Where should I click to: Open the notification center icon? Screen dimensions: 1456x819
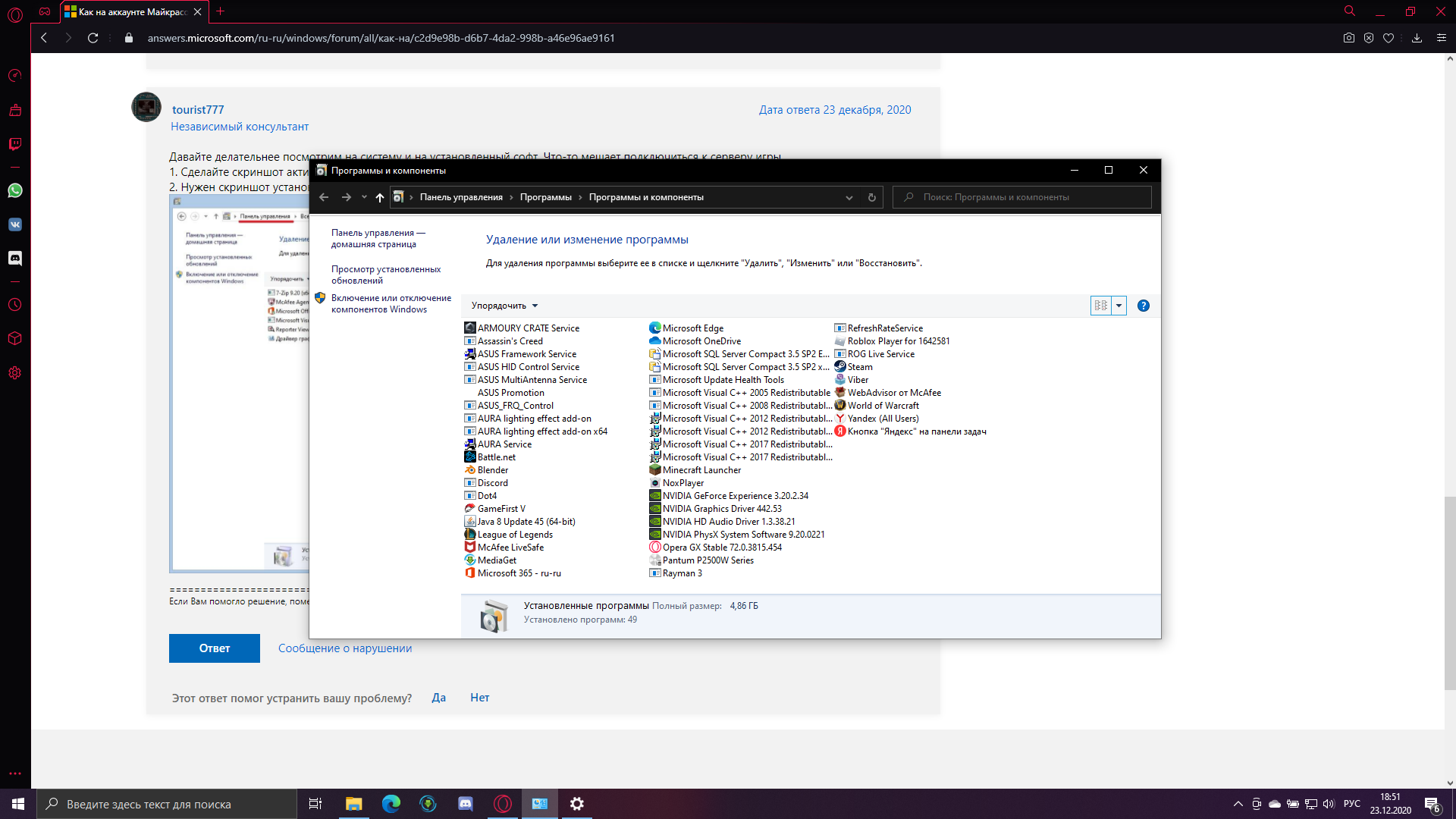coord(1432,804)
